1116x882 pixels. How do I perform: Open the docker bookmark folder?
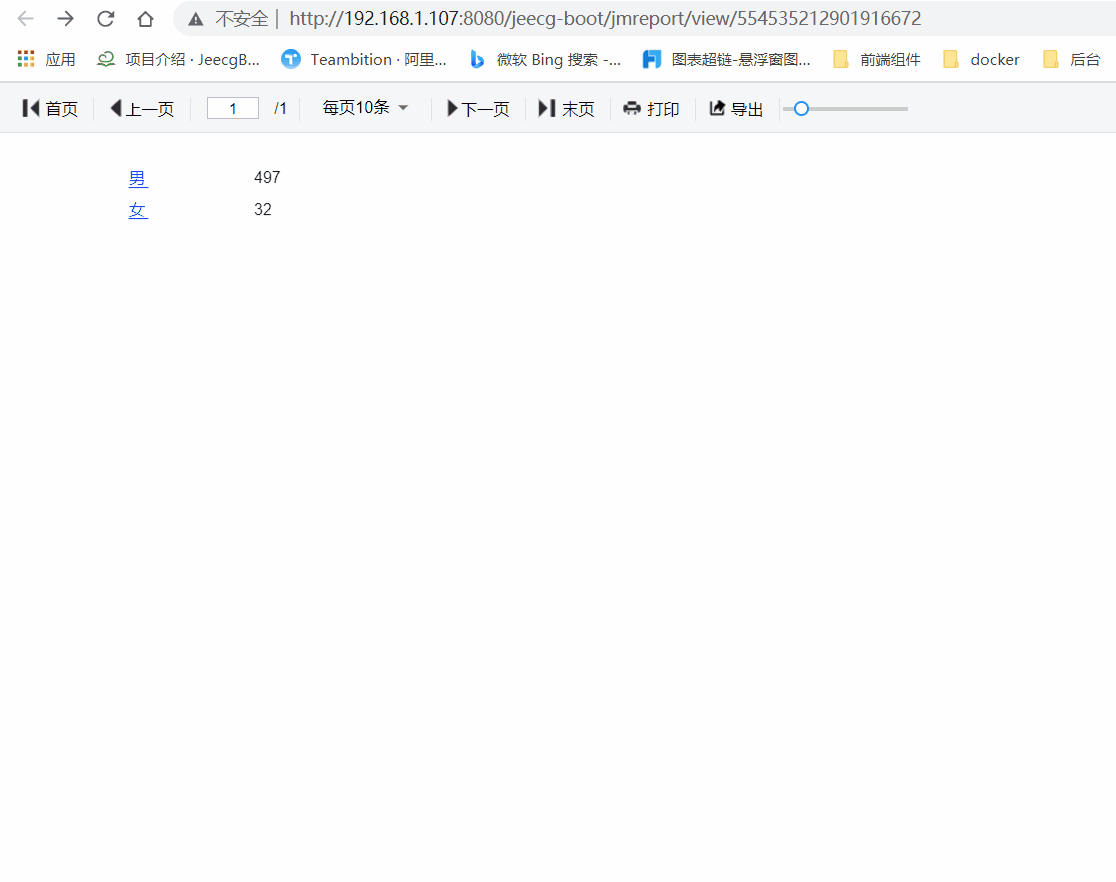pyautogui.click(x=981, y=59)
